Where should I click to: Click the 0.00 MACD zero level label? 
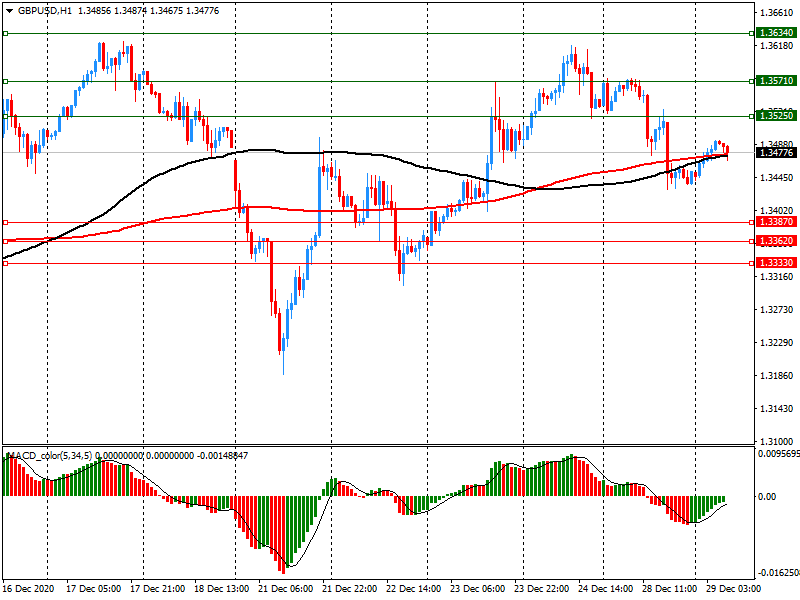pos(767,496)
